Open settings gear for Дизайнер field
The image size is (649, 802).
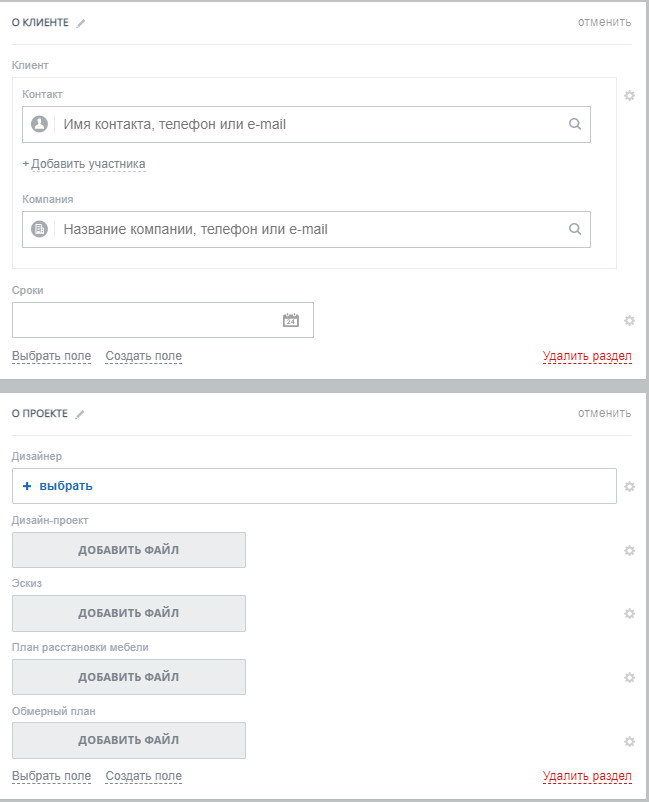point(629,487)
